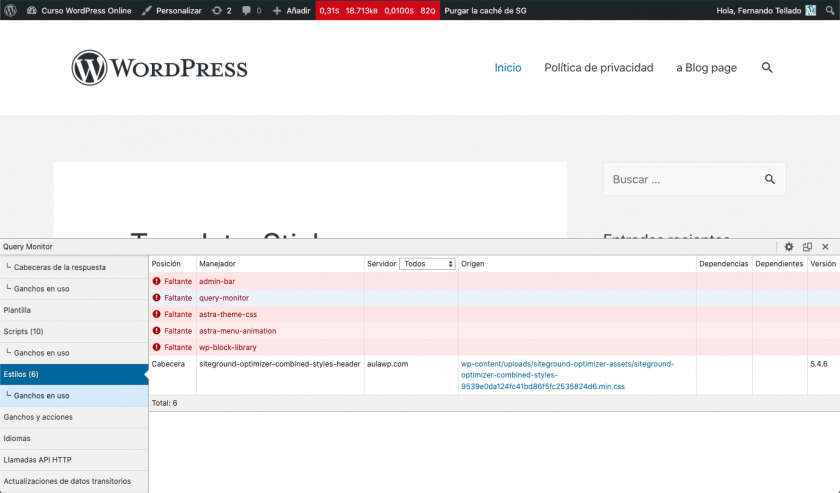This screenshot has width=840, height=493.
Task: Open Hola, Fernando Tellado account menu
Action: point(773,10)
